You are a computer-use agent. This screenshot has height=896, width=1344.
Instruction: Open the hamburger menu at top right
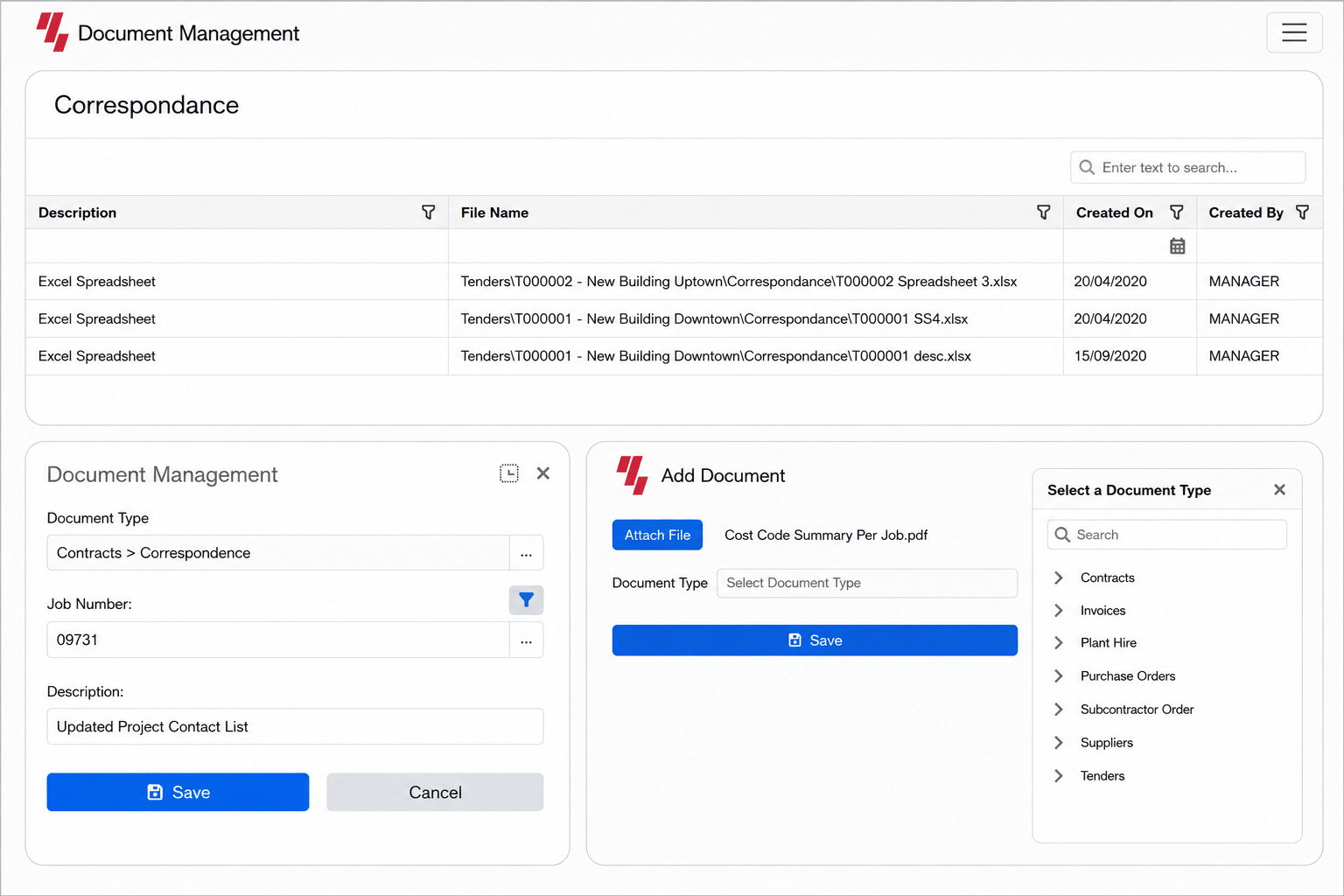pyautogui.click(x=1294, y=32)
